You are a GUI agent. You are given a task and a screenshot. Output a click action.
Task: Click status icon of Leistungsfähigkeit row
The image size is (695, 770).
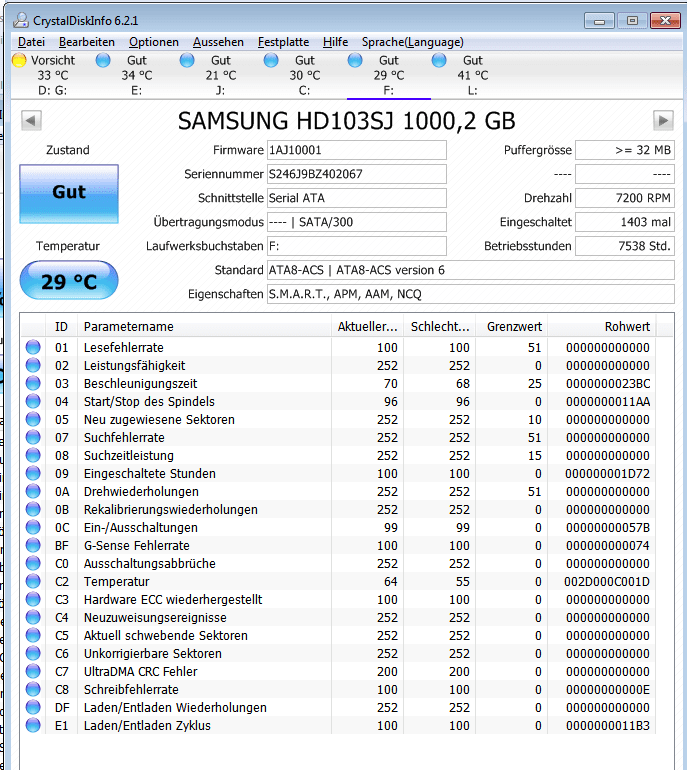[33, 365]
